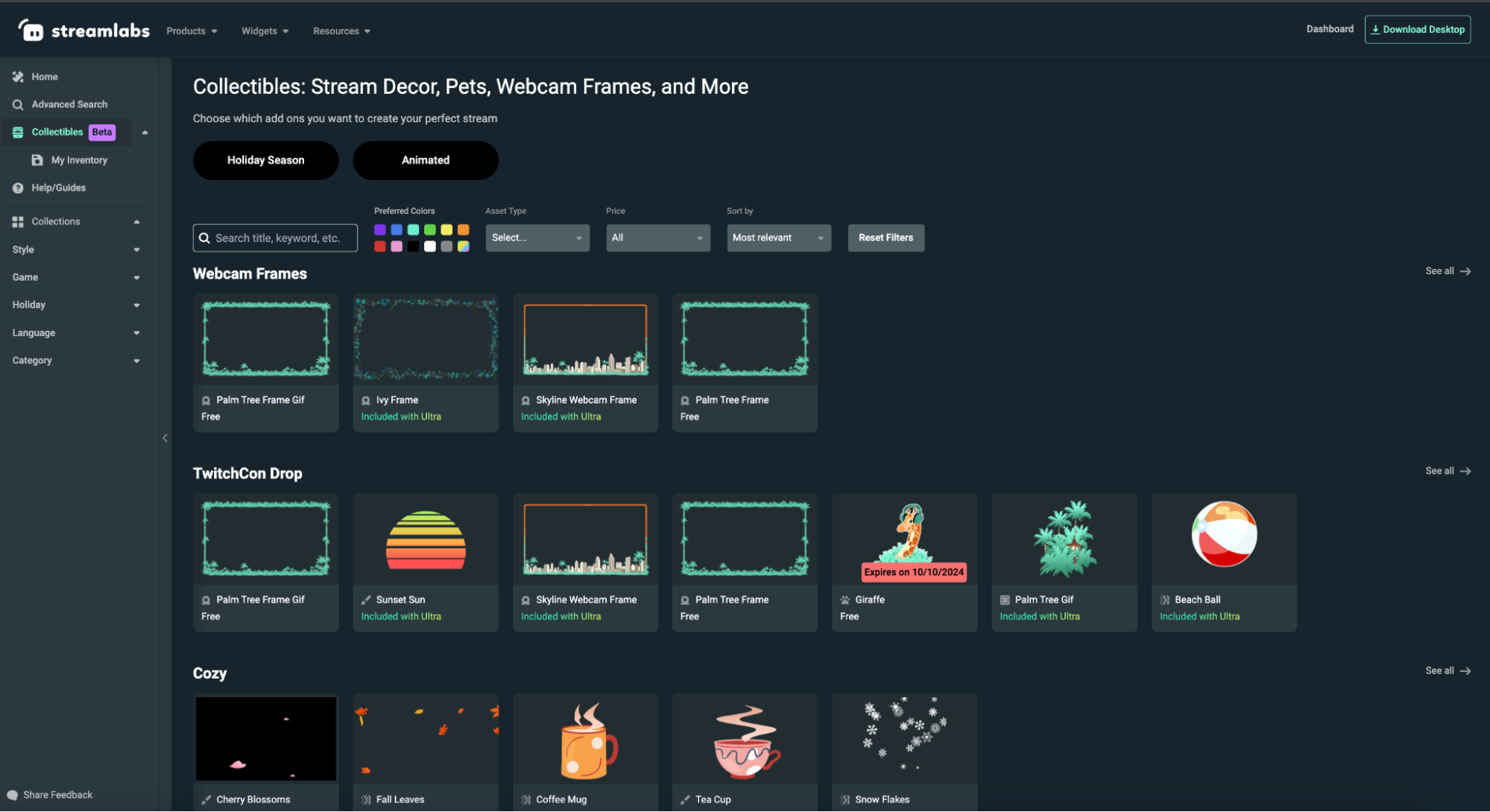The image size is (1490, 812).
Task: Click the Collectibles stack icon
Action: tap(17, 132)
